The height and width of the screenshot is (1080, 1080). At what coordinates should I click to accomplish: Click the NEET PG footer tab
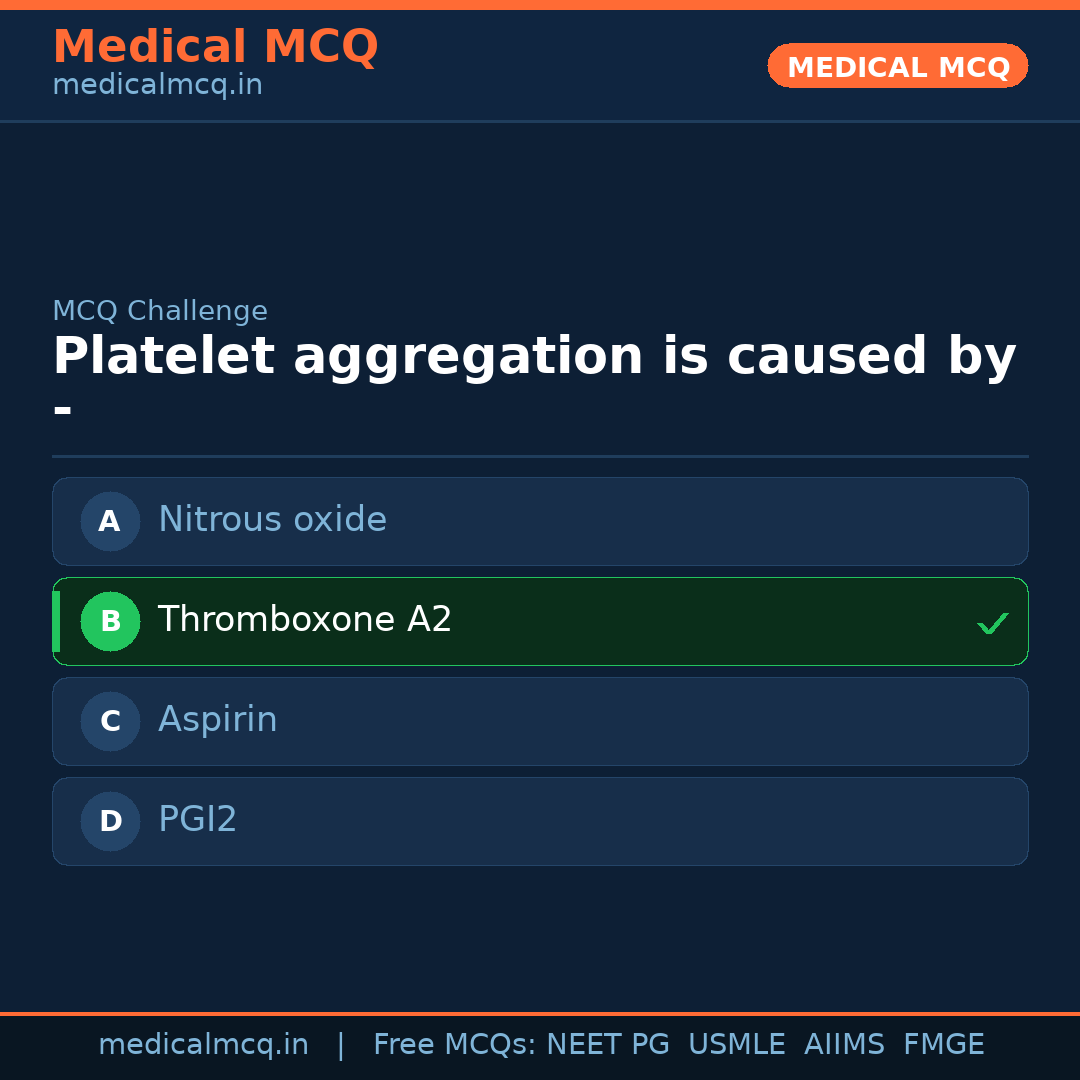(x=607, y=1043)
